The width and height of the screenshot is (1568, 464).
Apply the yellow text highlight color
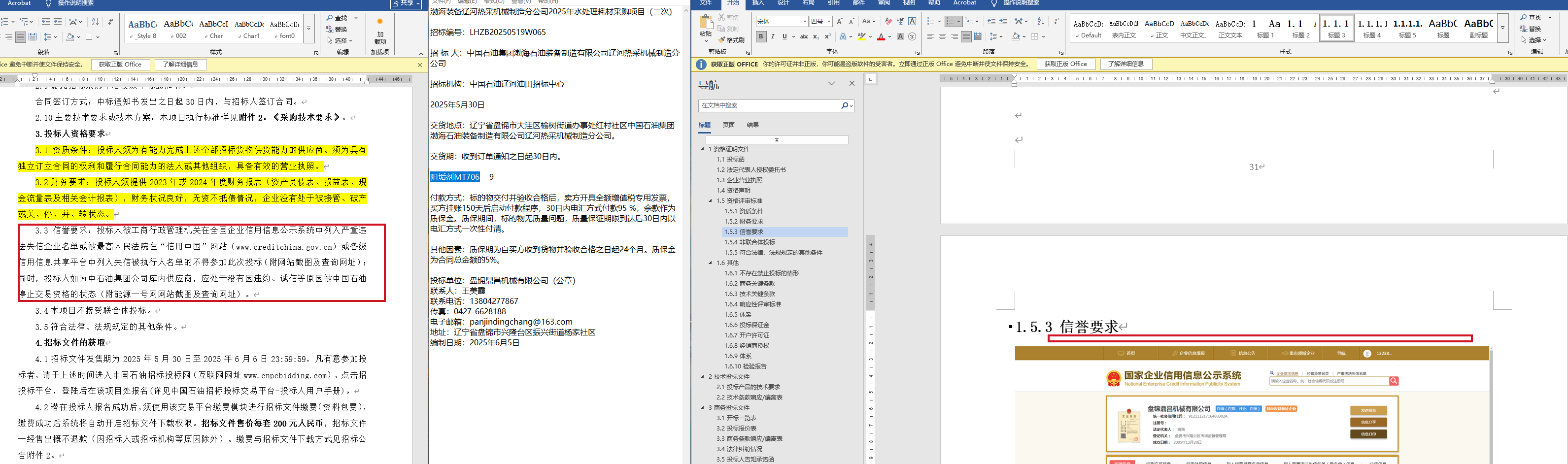click(861, 37)
